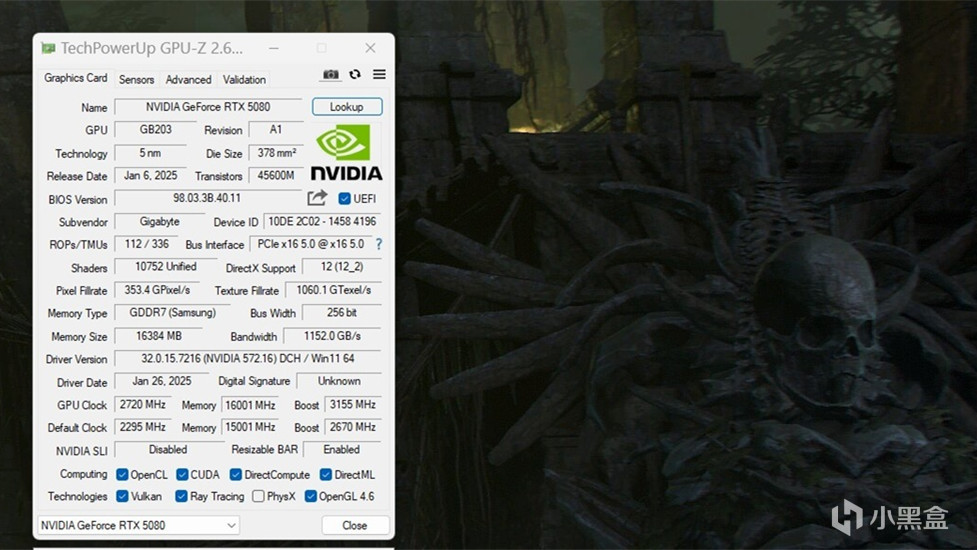The image size is (977, 550).
Task: Click the Transistors value 45600M
Action: click(x=276, y=176)
